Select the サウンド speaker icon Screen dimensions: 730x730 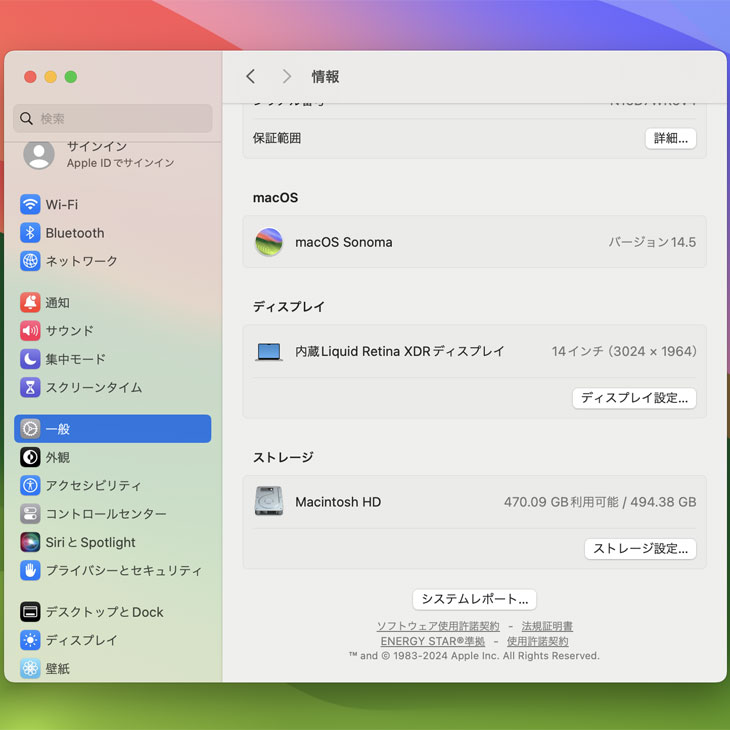coord(30,331)
